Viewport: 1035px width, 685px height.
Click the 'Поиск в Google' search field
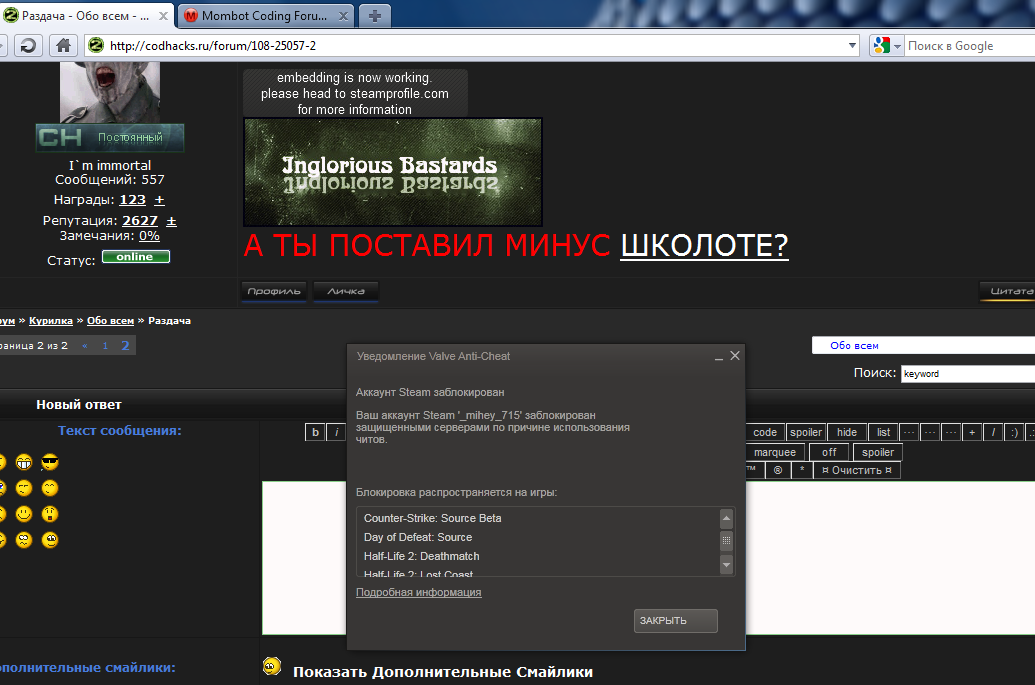(x=969, y=46)
